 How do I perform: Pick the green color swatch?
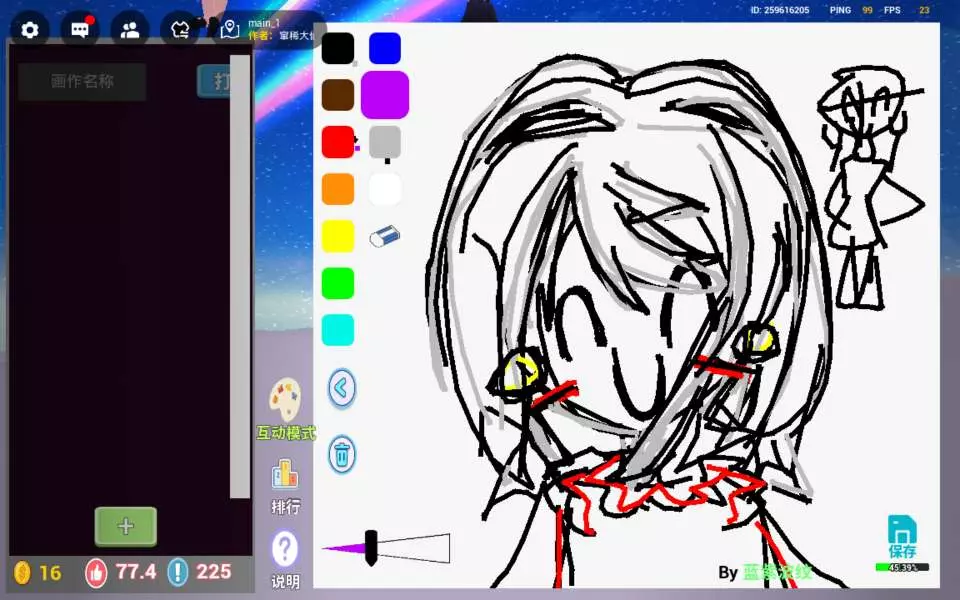[x=338, y=283]
